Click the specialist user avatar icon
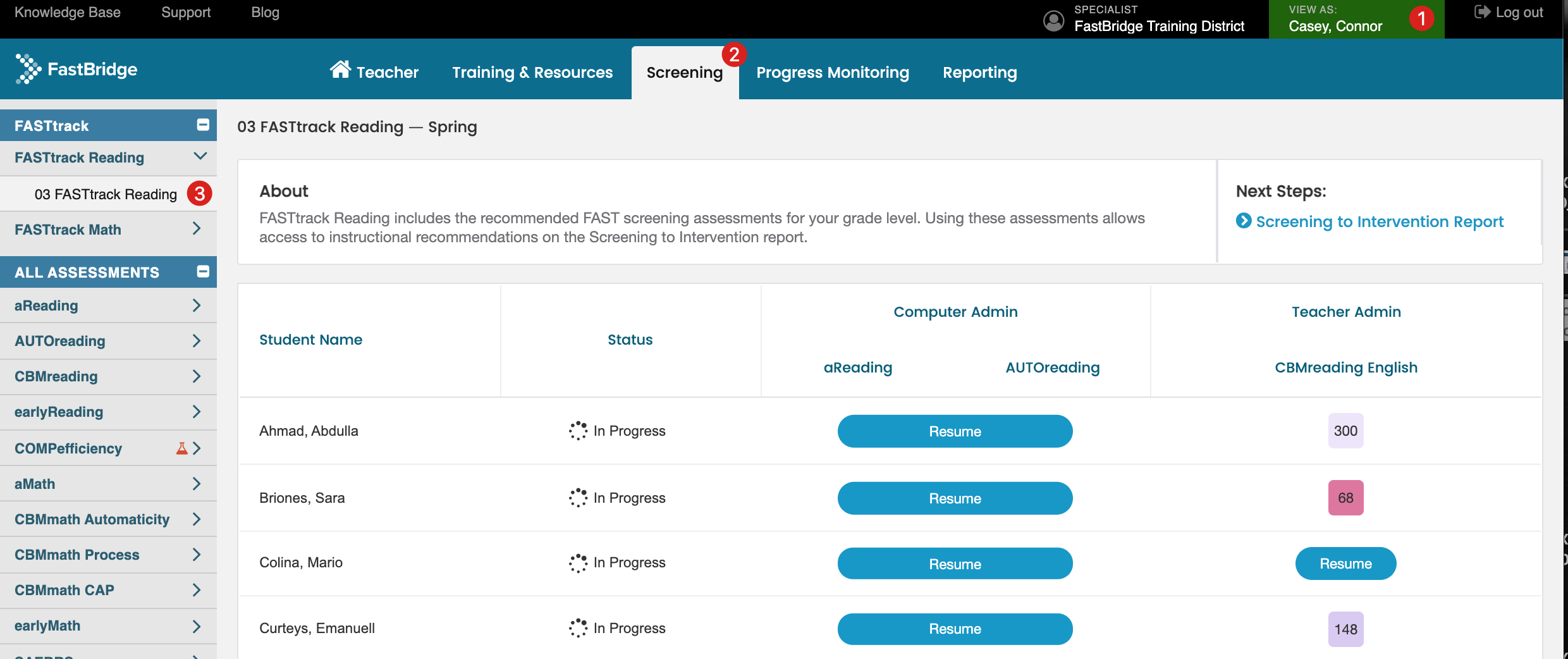 (1053, 20)
